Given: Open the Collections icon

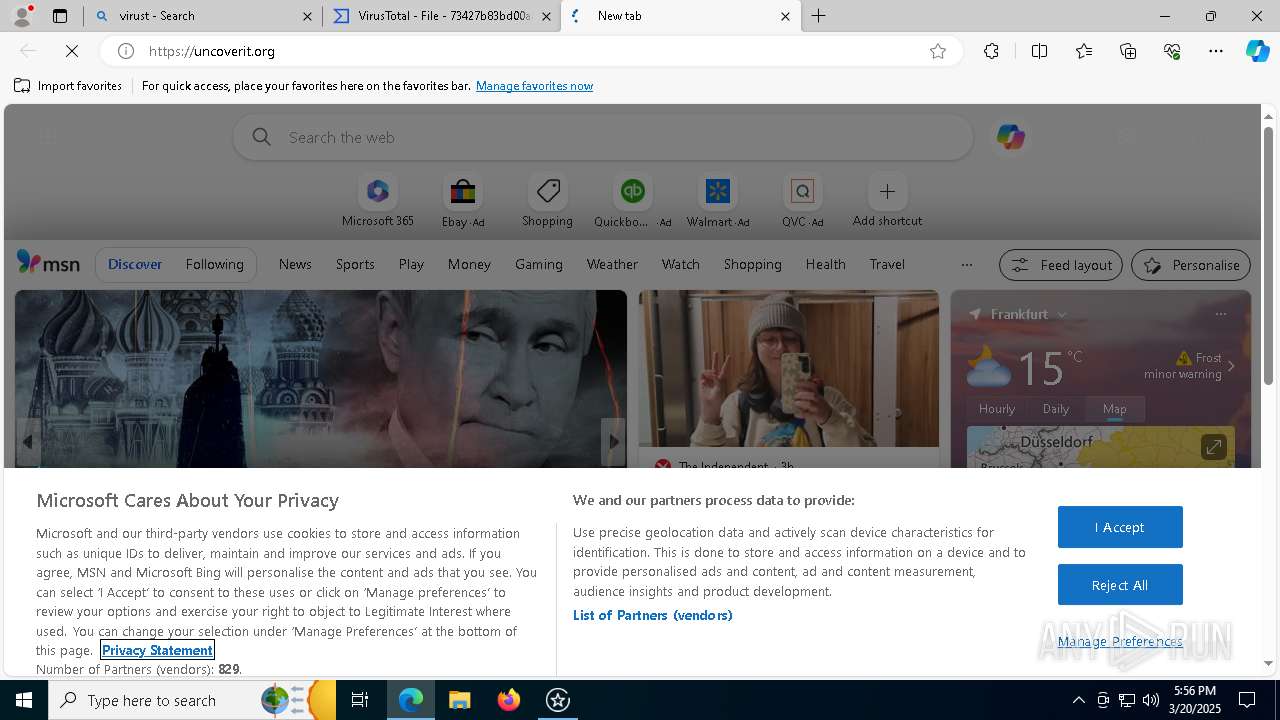Looking at the screenshot, I should pyautogui.click(x=1128, y=51).
